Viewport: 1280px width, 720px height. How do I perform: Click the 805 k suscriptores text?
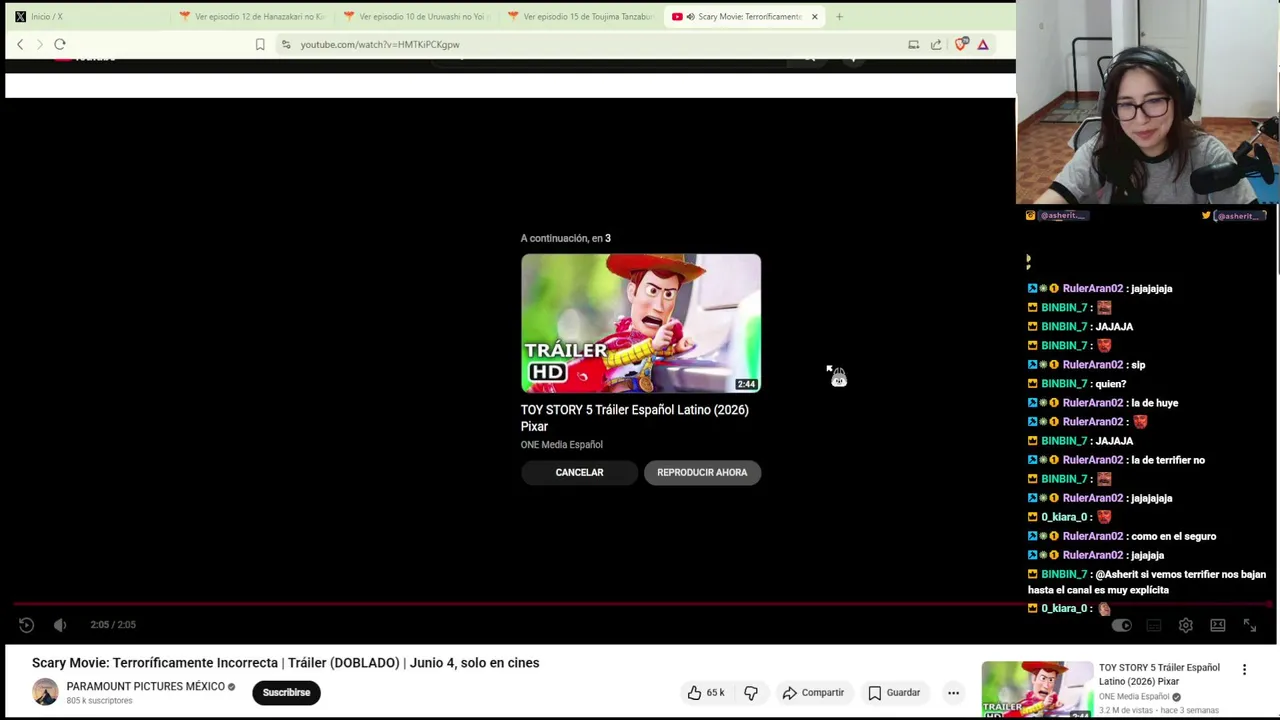click(99, 701)
